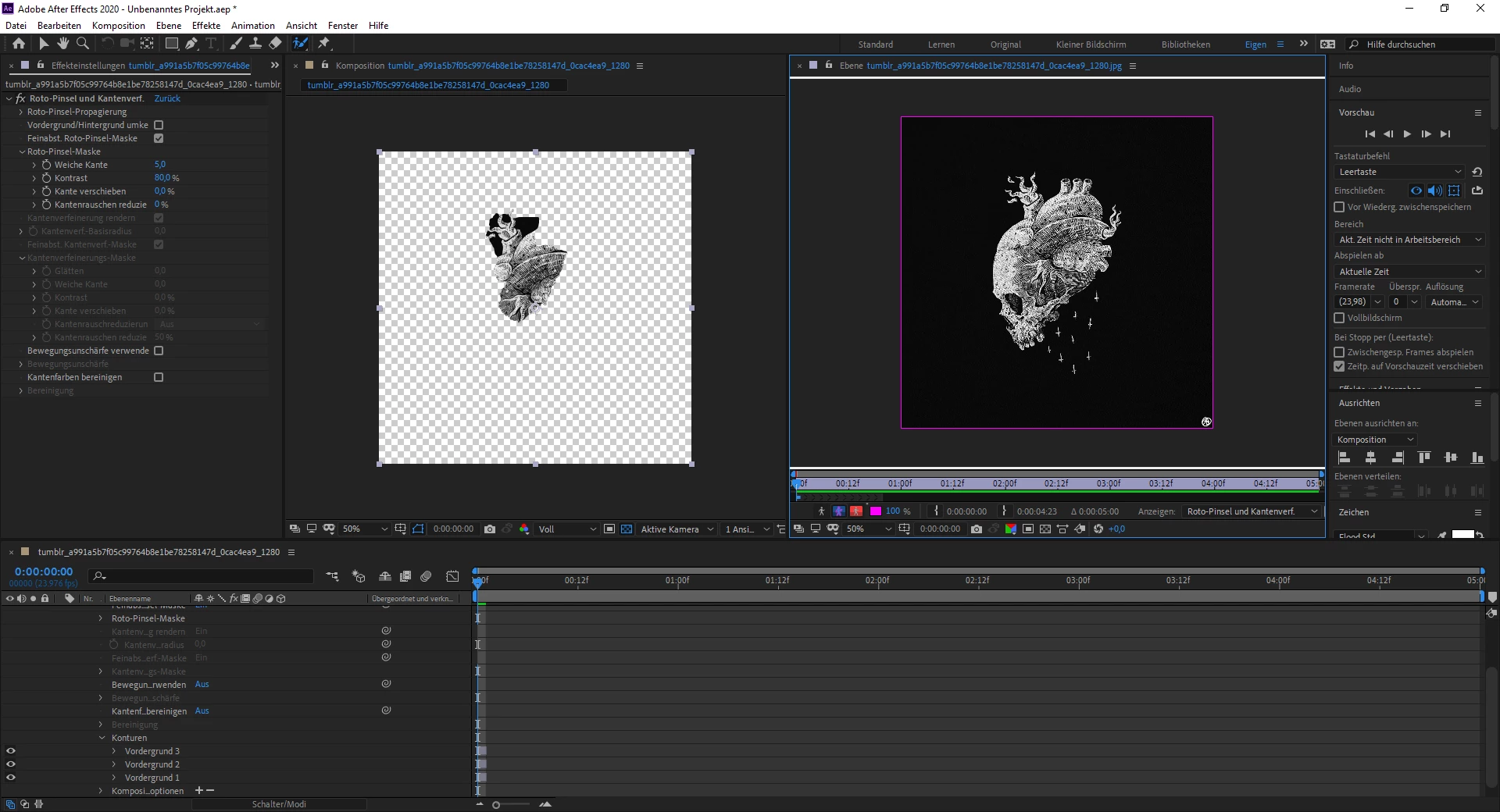
Task: Collapse the Konturen group in timeline
Action: pos(102,738)
